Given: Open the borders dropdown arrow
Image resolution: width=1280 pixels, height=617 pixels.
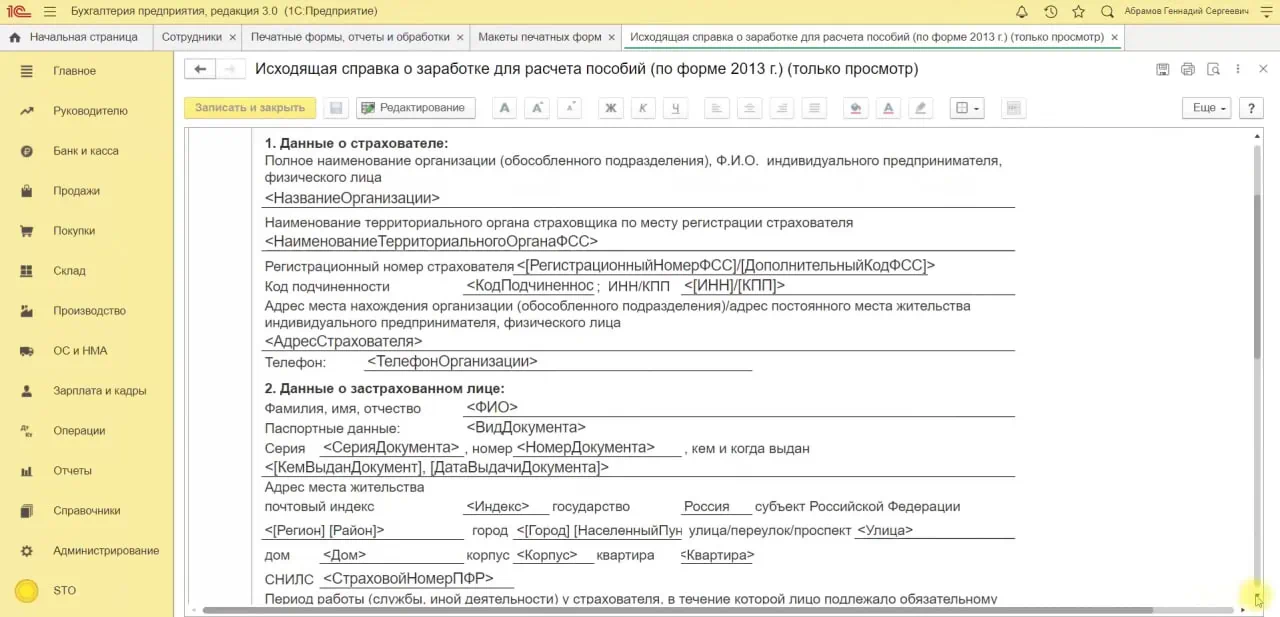Looking at the screenshot, I should point(976,107).
